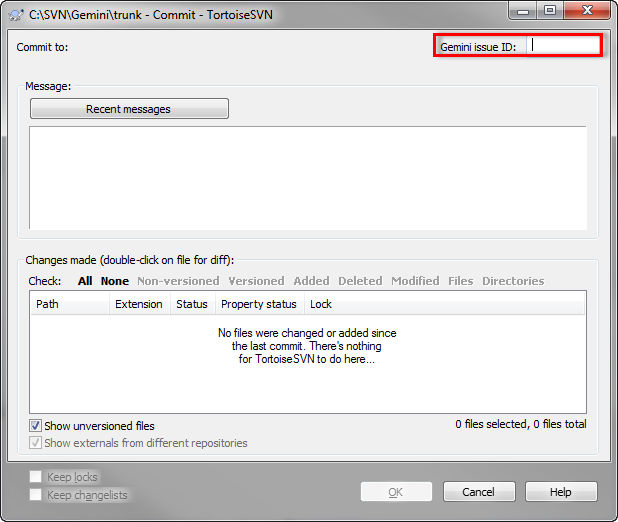
Task: Open the Recent messages list
Action: click(129, 109)
